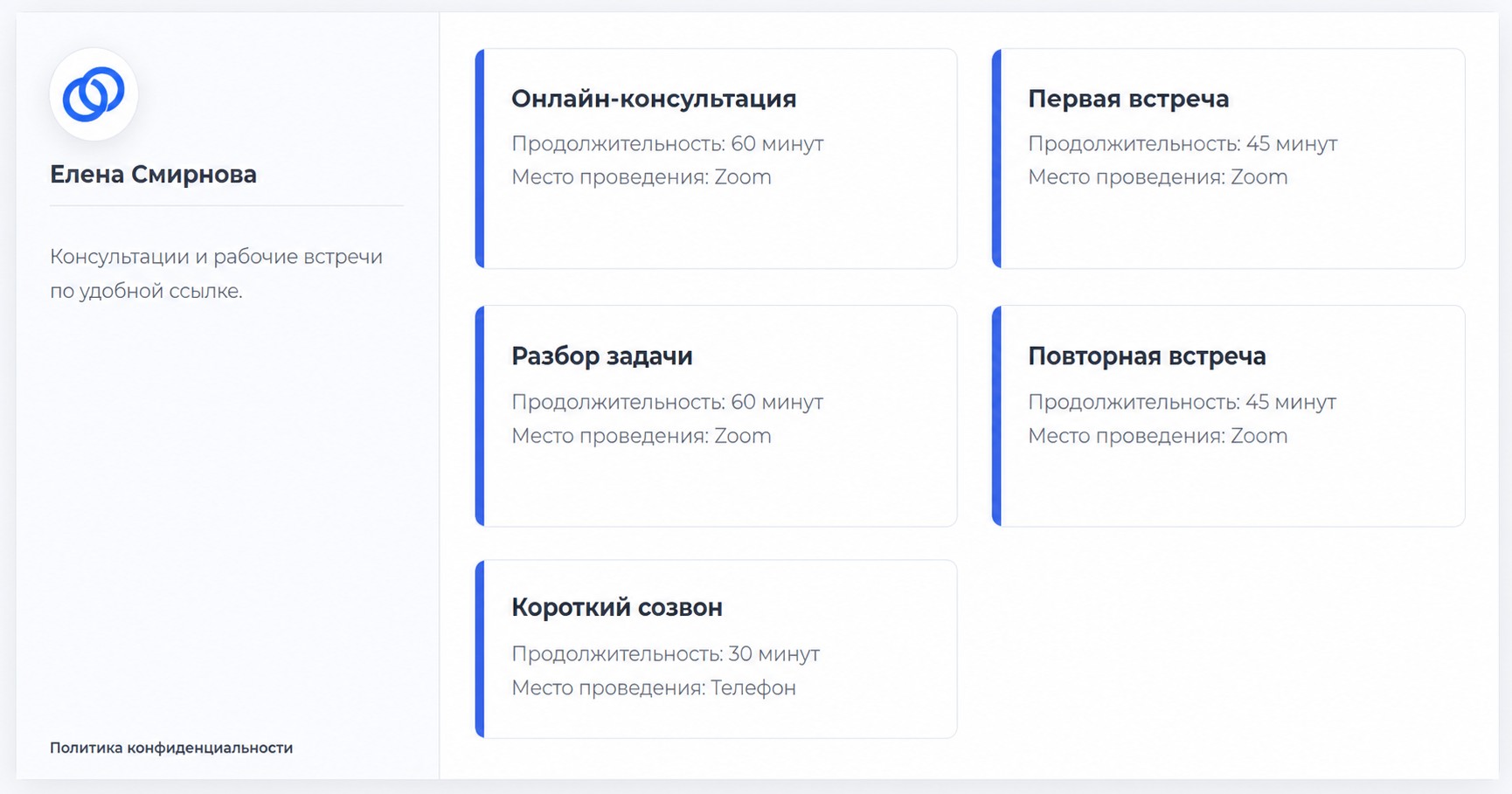1512x794 pixels.
Task: Click the text Консультации и рабочие встречи
Action: point(216,257)
